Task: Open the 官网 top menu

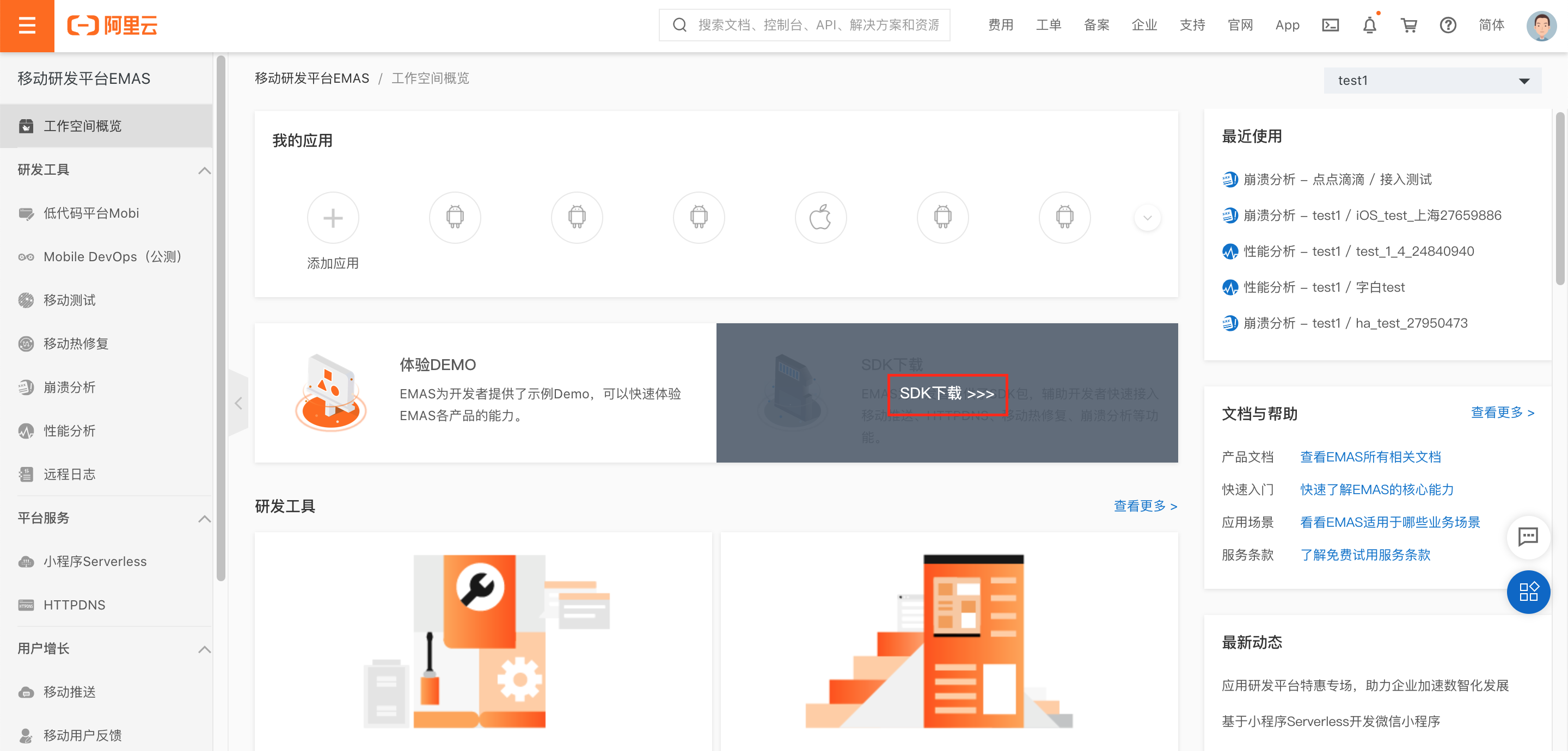Action: [1240, 25]
